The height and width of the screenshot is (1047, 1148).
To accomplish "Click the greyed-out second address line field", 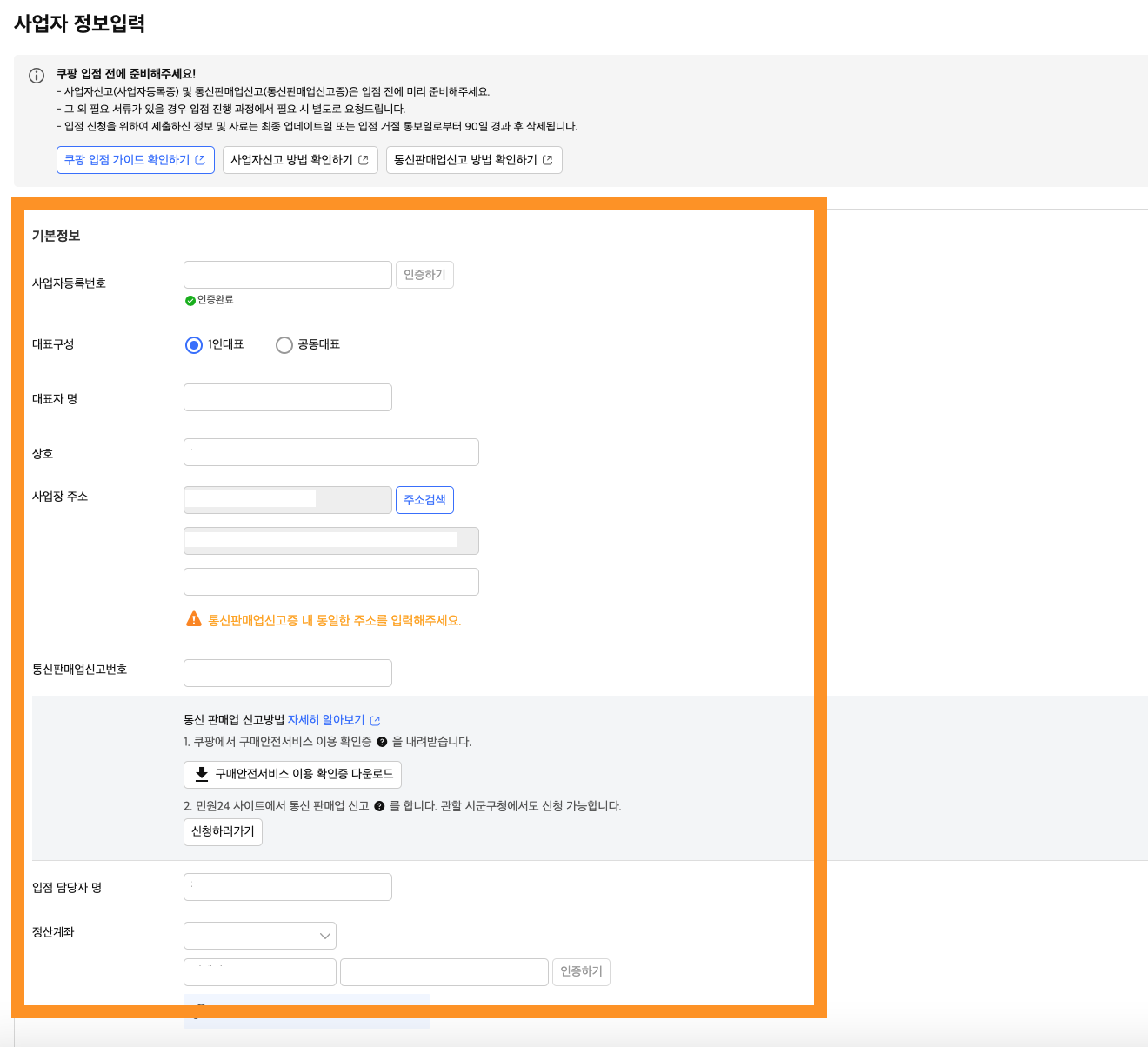I will click(331, 541).
